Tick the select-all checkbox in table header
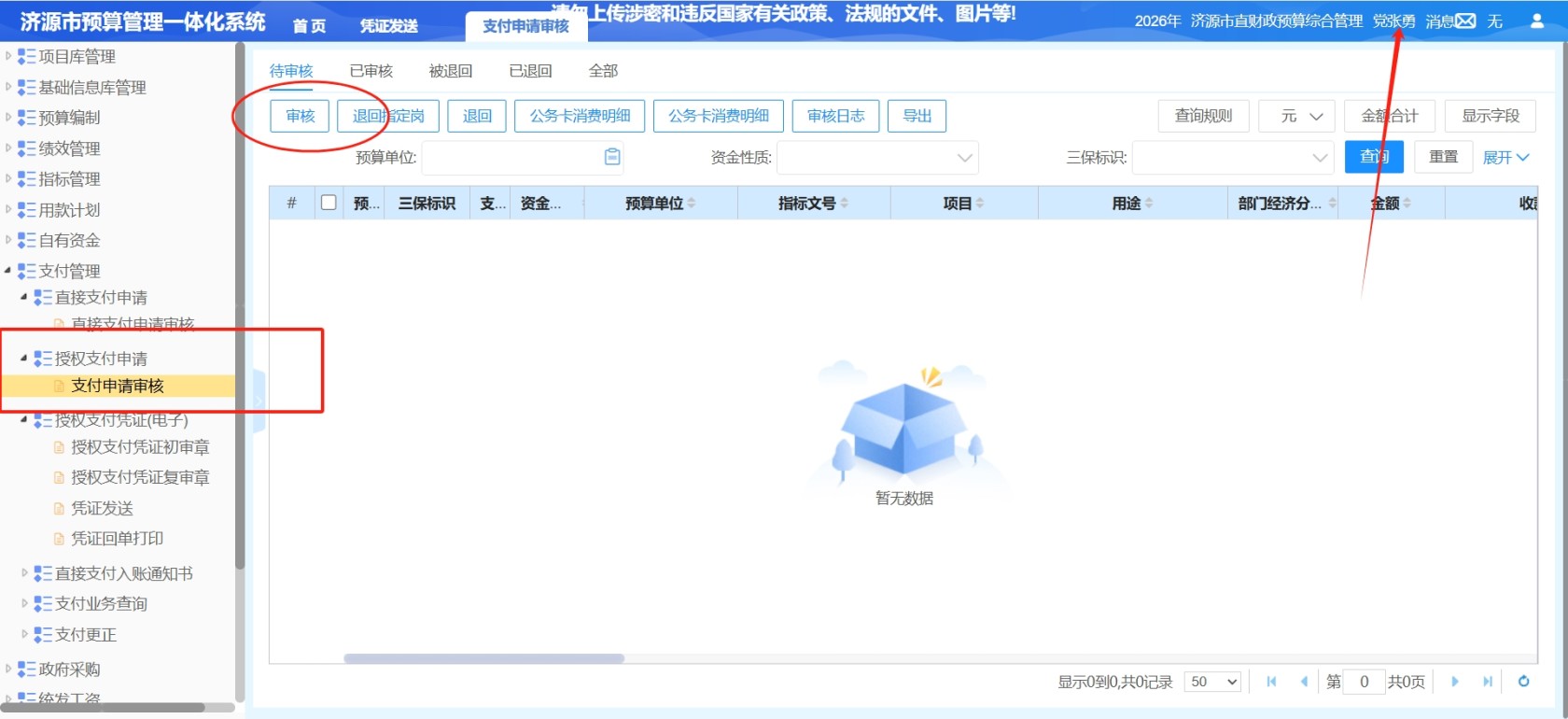The width and height of the screenshot is (1568, 719). coord(329,203)
